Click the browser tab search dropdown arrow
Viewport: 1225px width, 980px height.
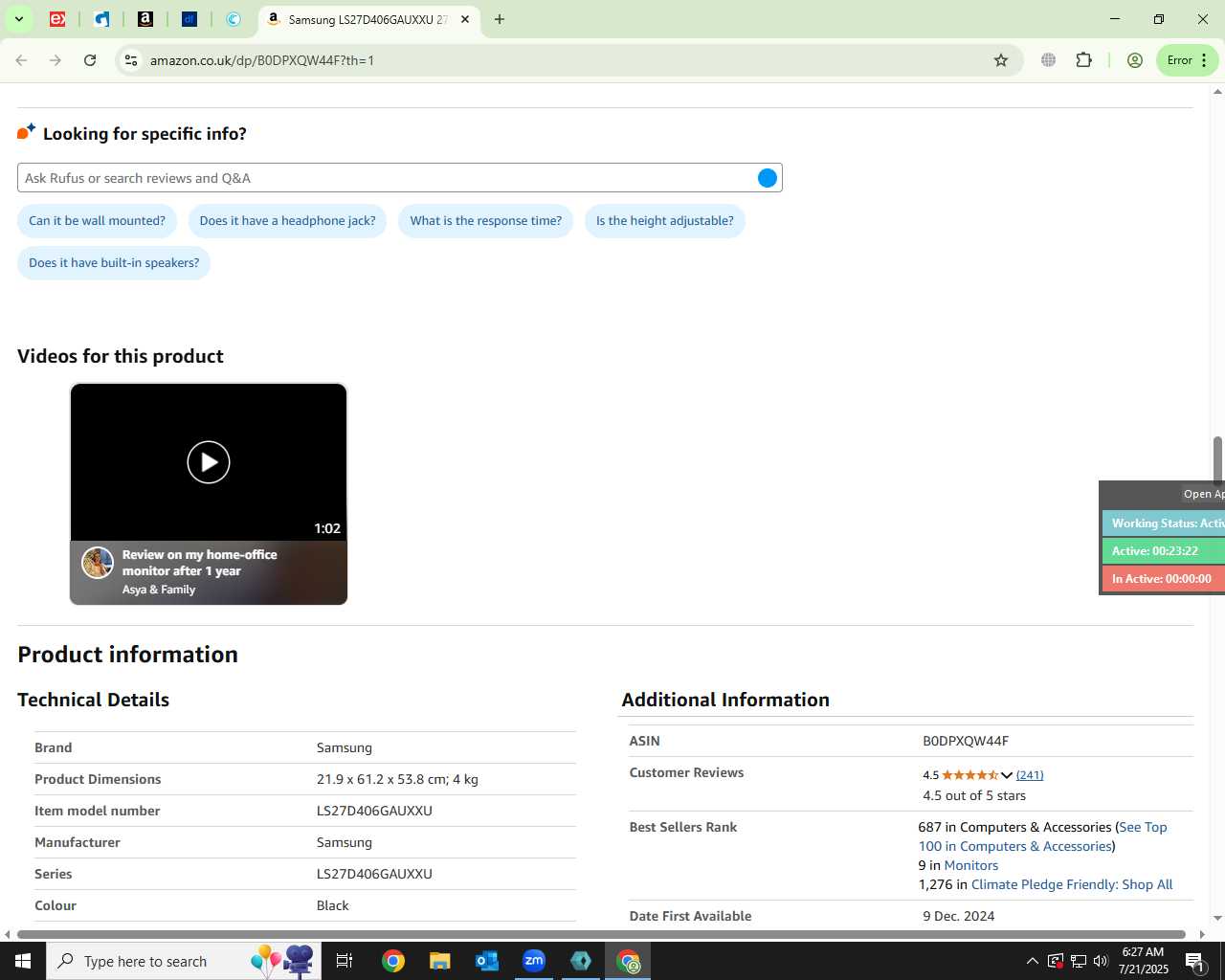(x=18, y=19)
